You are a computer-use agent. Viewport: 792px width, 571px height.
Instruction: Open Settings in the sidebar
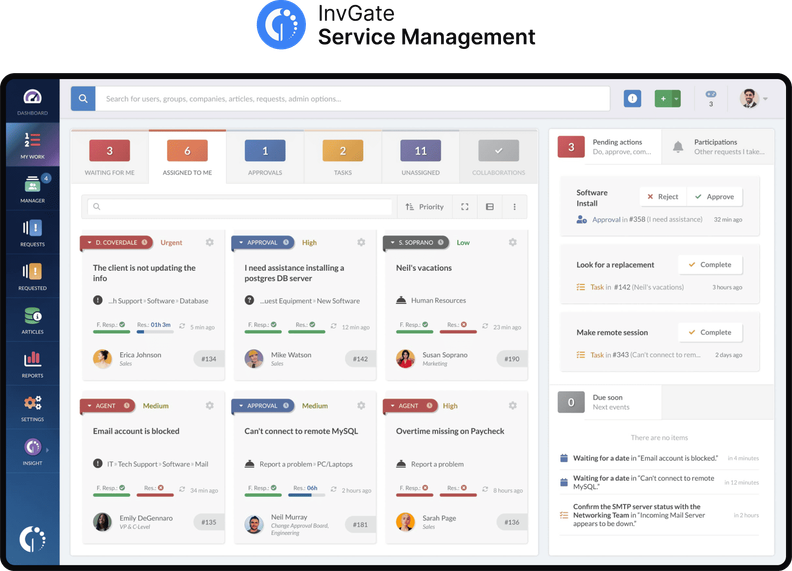(32, 408)
